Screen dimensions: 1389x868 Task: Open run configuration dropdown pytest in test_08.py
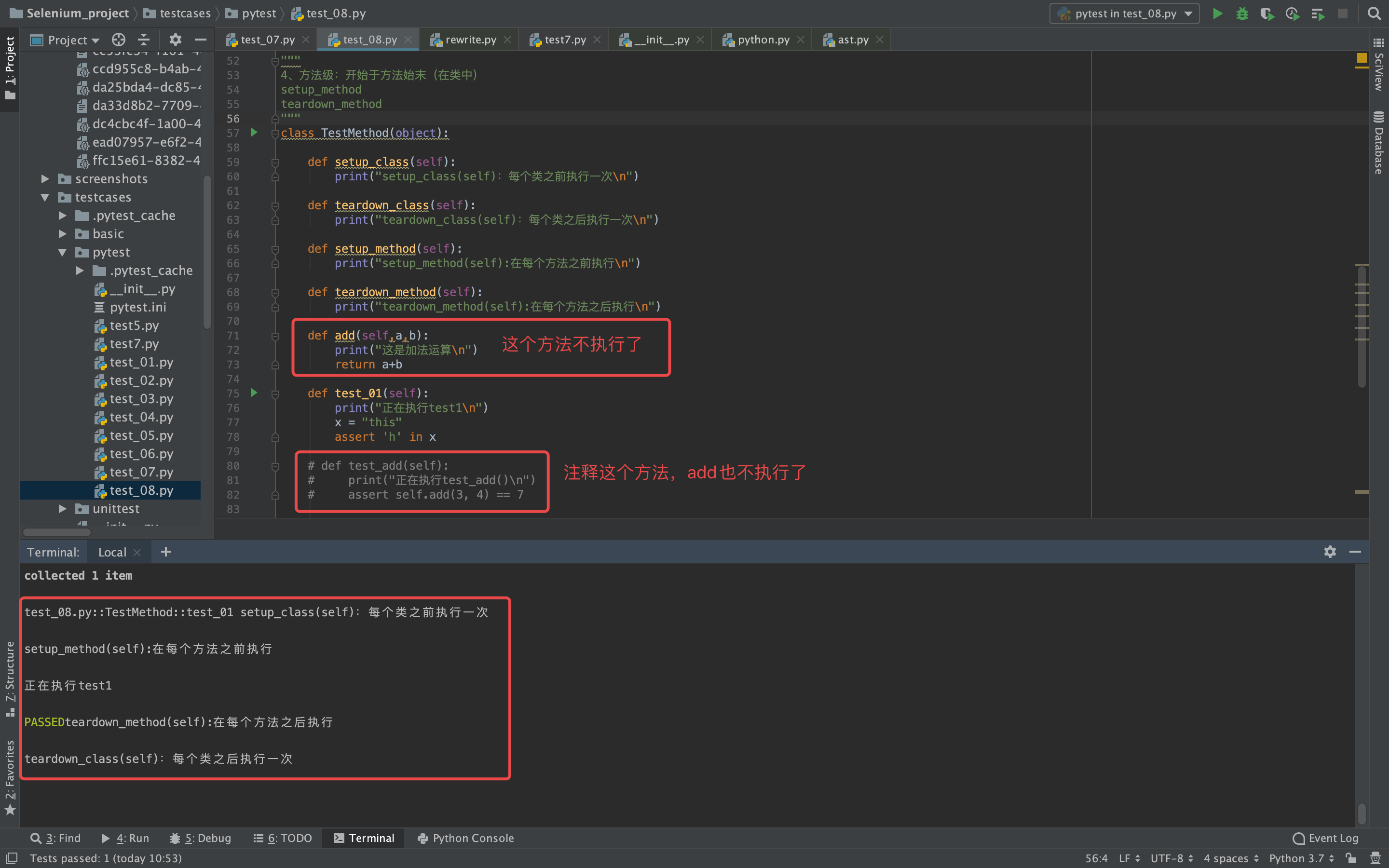(1124, 14)
